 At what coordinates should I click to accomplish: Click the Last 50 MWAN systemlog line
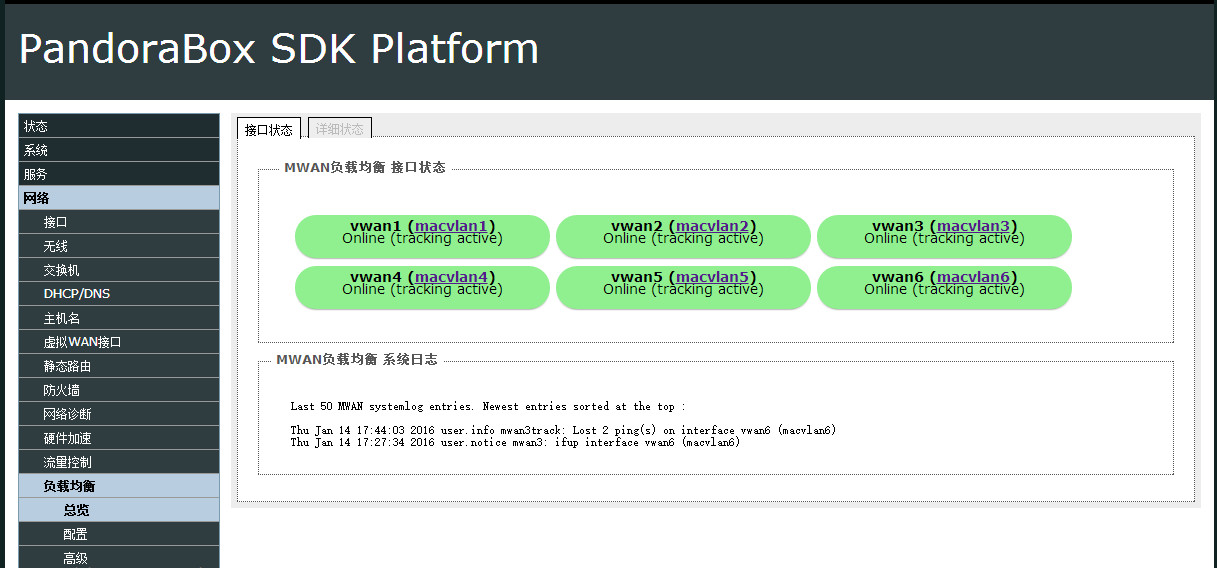click(x=488, y=407)
